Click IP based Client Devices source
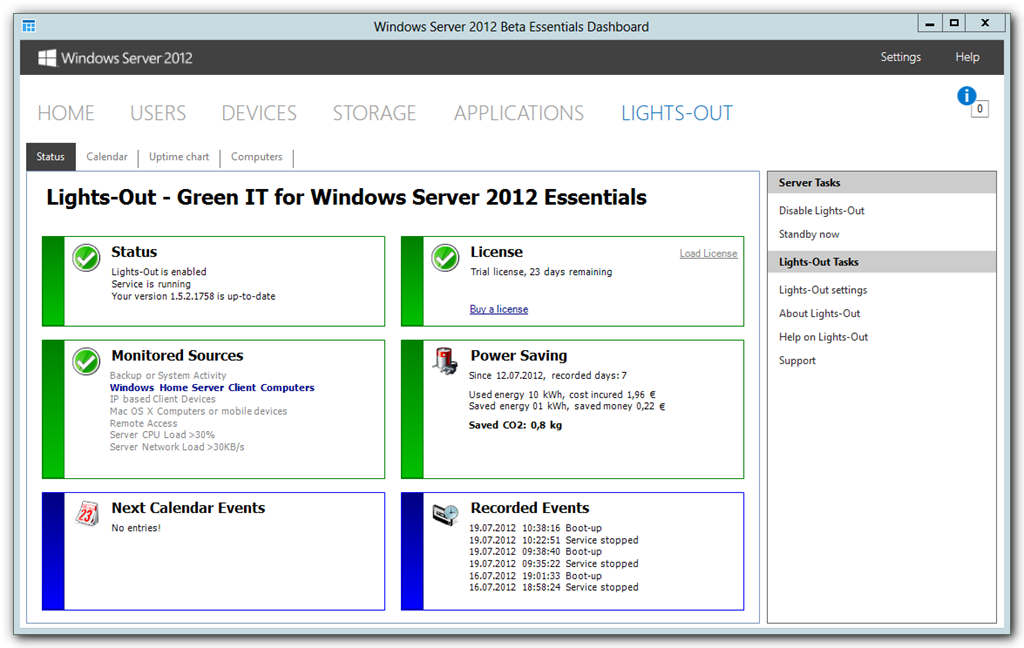This screenshot has width=1024, height=648. click(163, 399)
